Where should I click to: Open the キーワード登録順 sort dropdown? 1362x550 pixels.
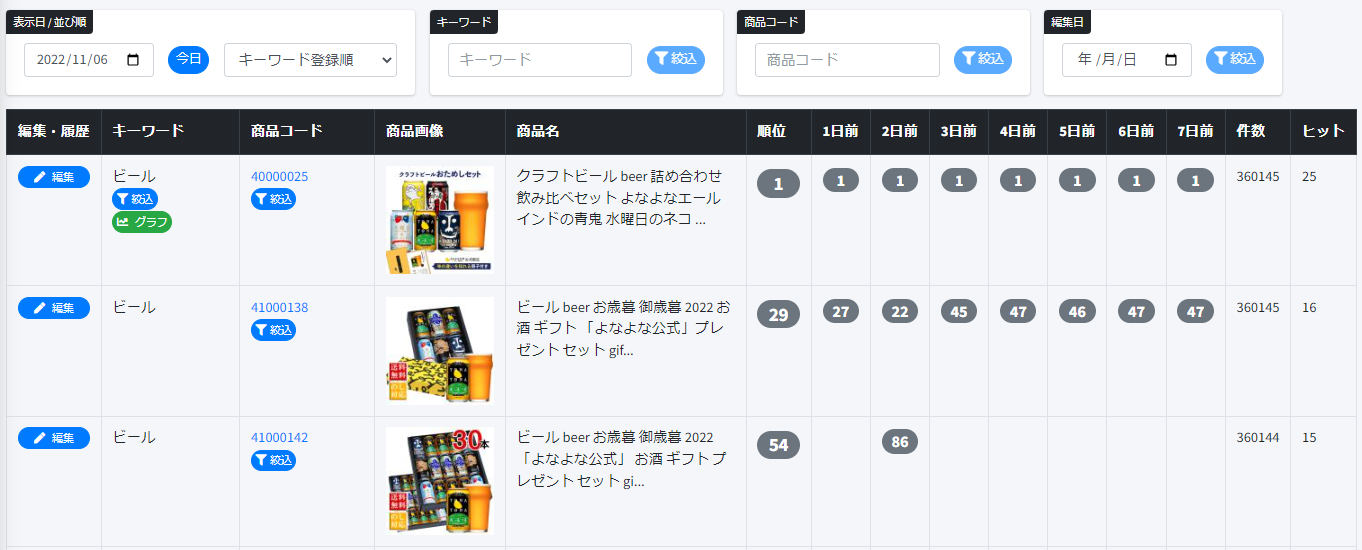310,60
